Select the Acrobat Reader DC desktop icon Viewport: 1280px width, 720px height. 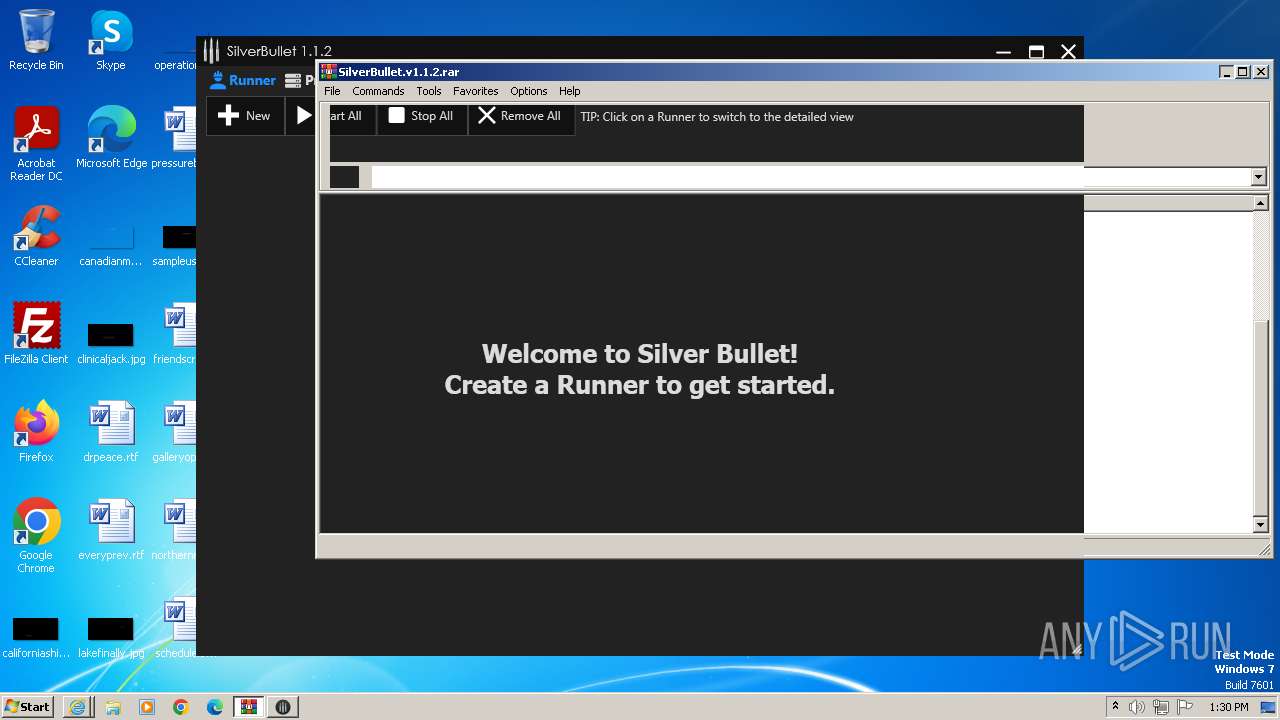tap(36, 144)
